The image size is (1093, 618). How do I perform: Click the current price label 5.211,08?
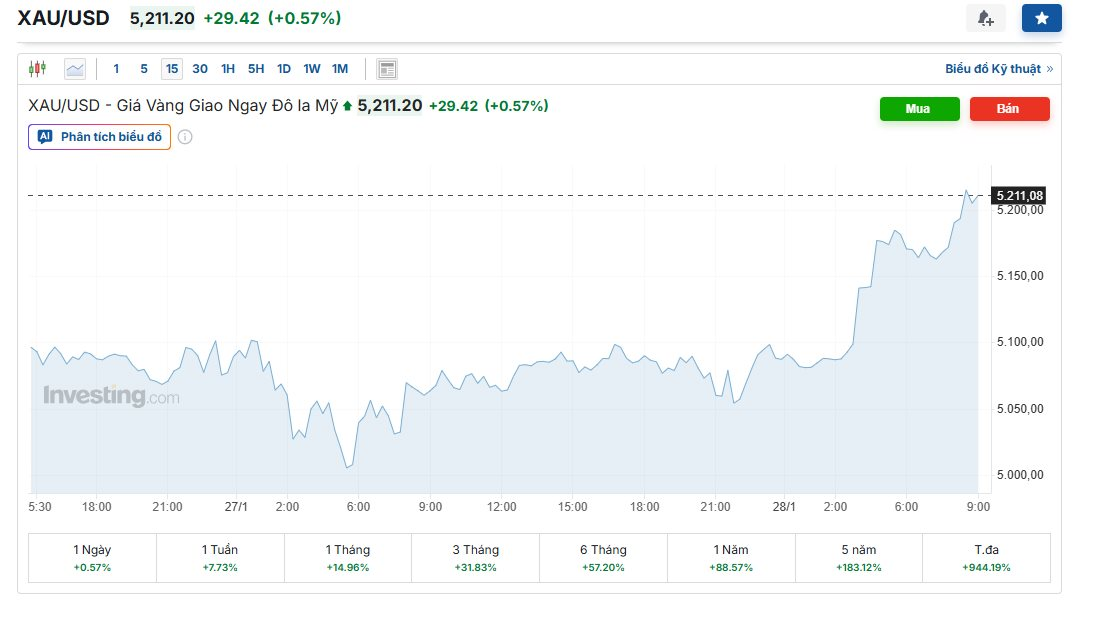(1019, 195)
